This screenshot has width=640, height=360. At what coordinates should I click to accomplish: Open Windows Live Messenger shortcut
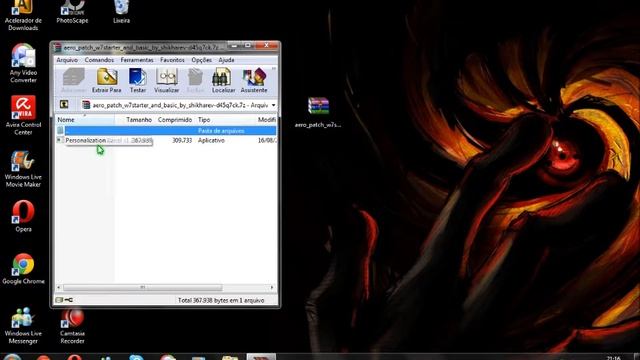click(x=23, y=325)
